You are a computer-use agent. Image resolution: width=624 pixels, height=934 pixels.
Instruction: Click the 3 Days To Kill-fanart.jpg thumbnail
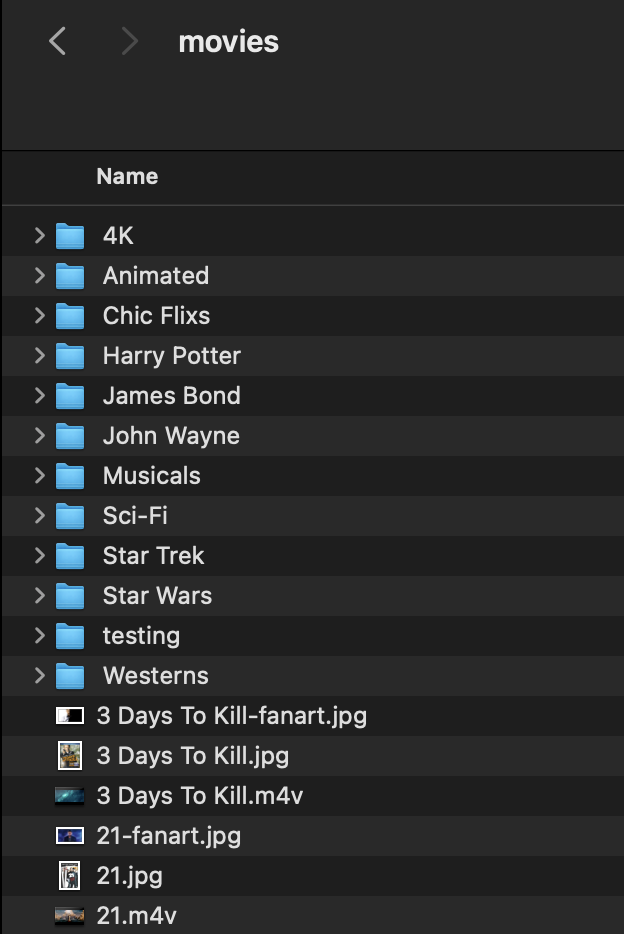70,715
